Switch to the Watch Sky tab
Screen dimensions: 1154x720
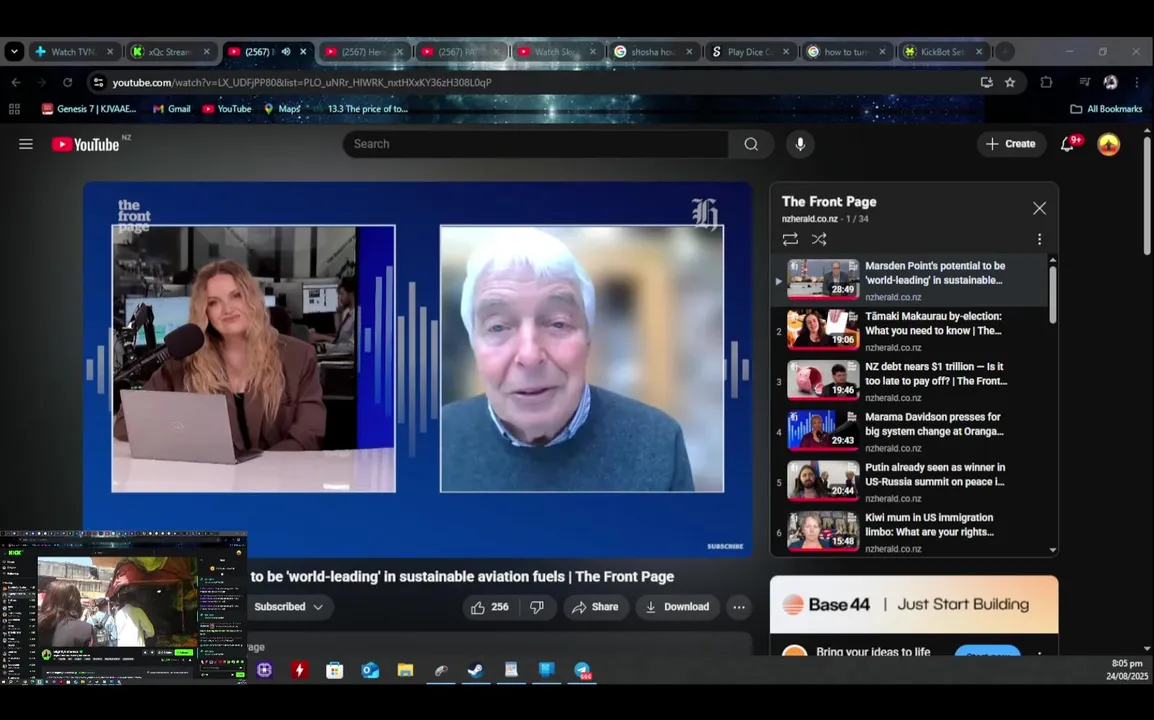[555, 52]
